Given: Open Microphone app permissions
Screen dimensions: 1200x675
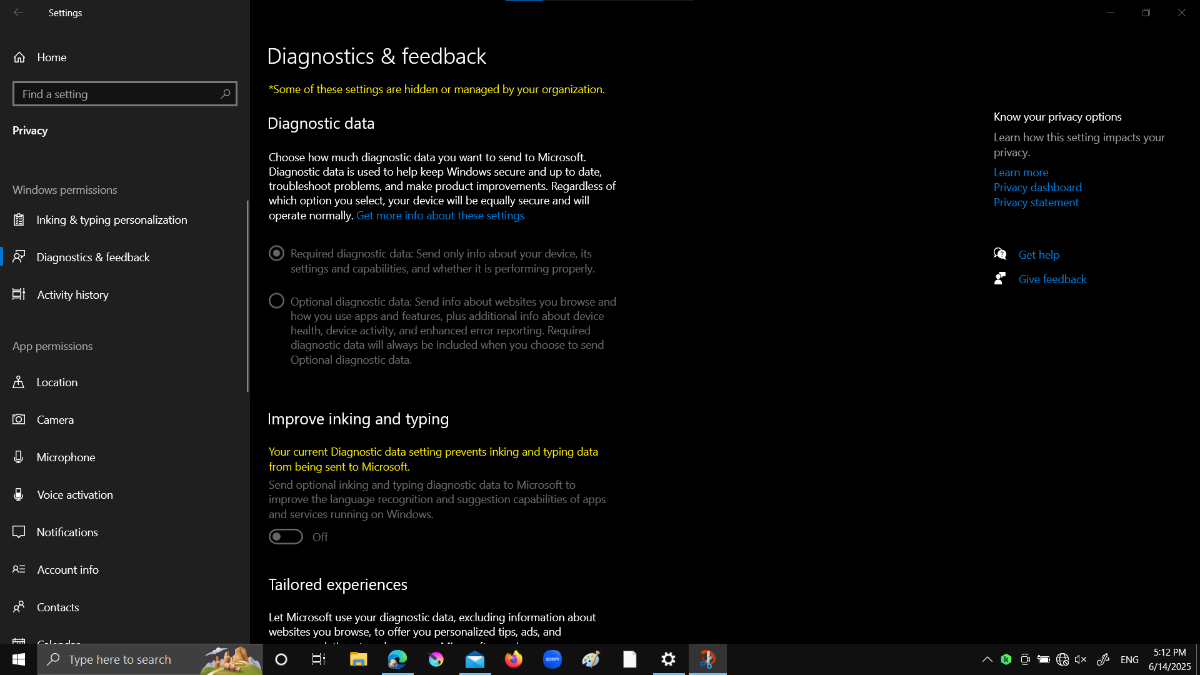Looking at the screenshot, I should 66,457.
